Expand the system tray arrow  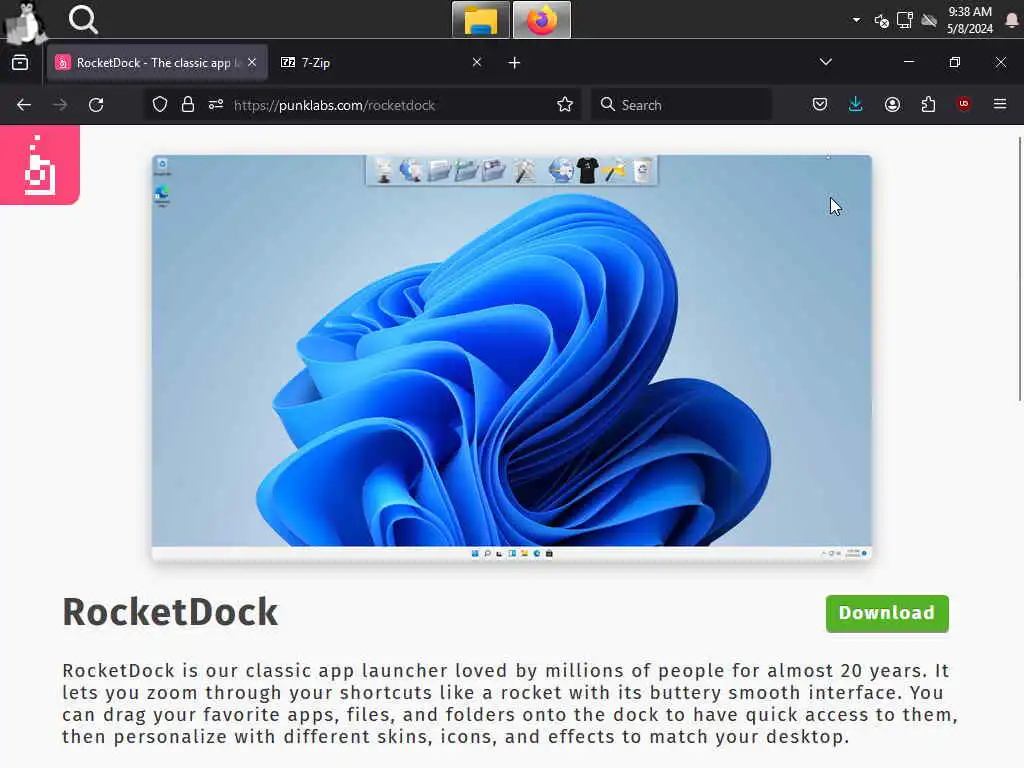pos(856,20)
